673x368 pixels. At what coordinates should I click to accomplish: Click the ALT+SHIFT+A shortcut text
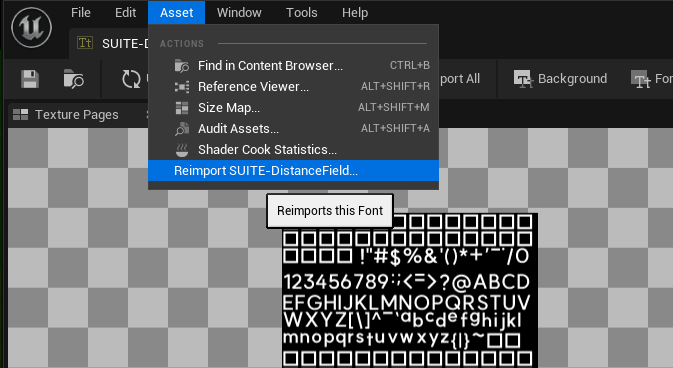tap(395, 128)
